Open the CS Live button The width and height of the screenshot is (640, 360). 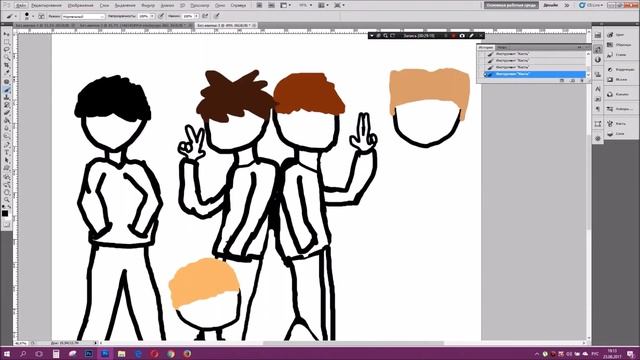coord(591,5)
